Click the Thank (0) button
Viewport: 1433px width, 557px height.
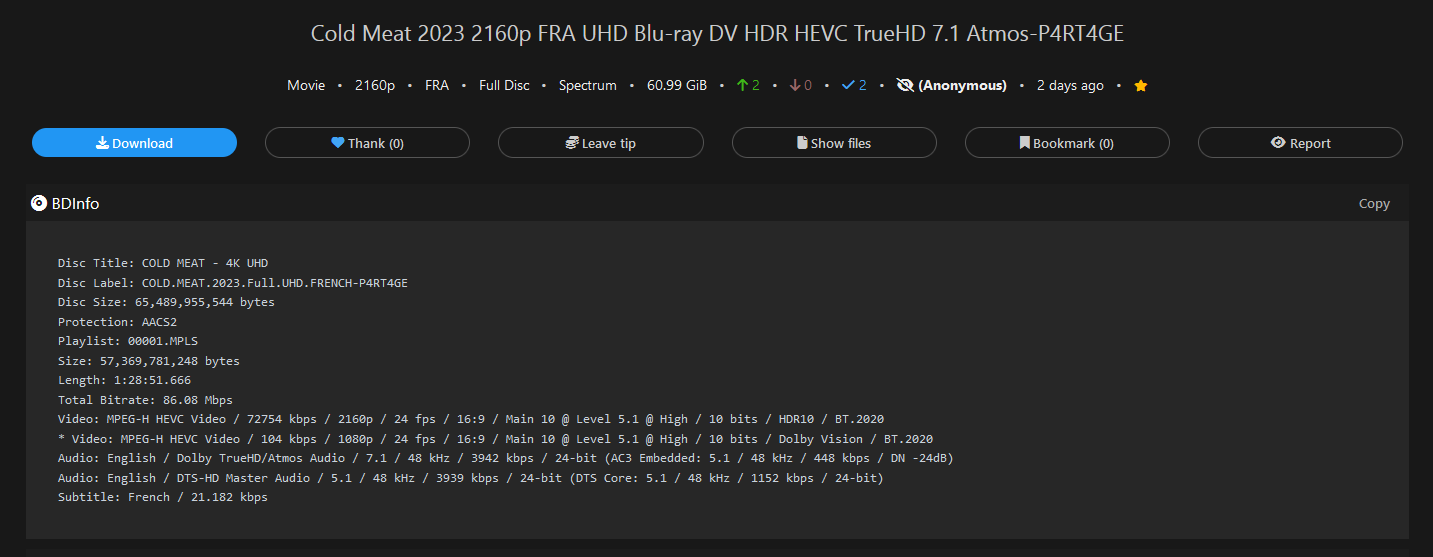tap(367, 143)
